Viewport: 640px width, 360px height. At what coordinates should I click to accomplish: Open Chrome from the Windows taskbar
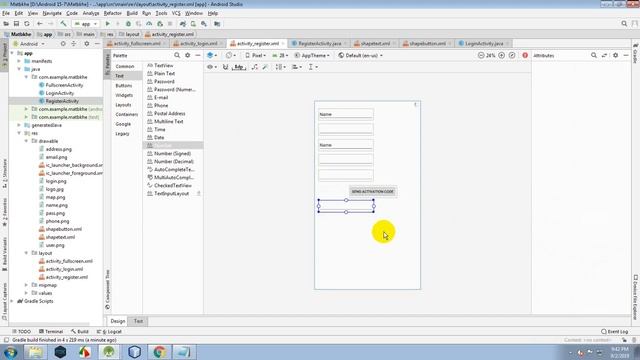(x=159, y=351)
